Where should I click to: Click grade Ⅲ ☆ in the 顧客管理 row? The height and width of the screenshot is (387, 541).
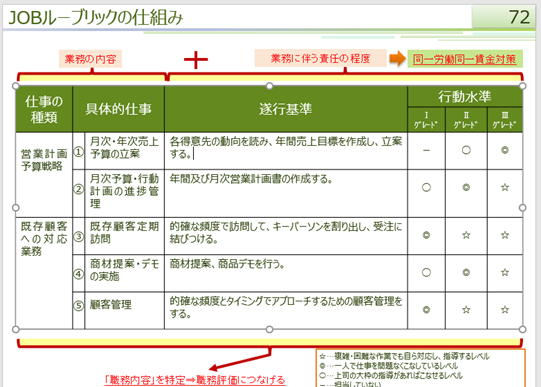[505, 310]
